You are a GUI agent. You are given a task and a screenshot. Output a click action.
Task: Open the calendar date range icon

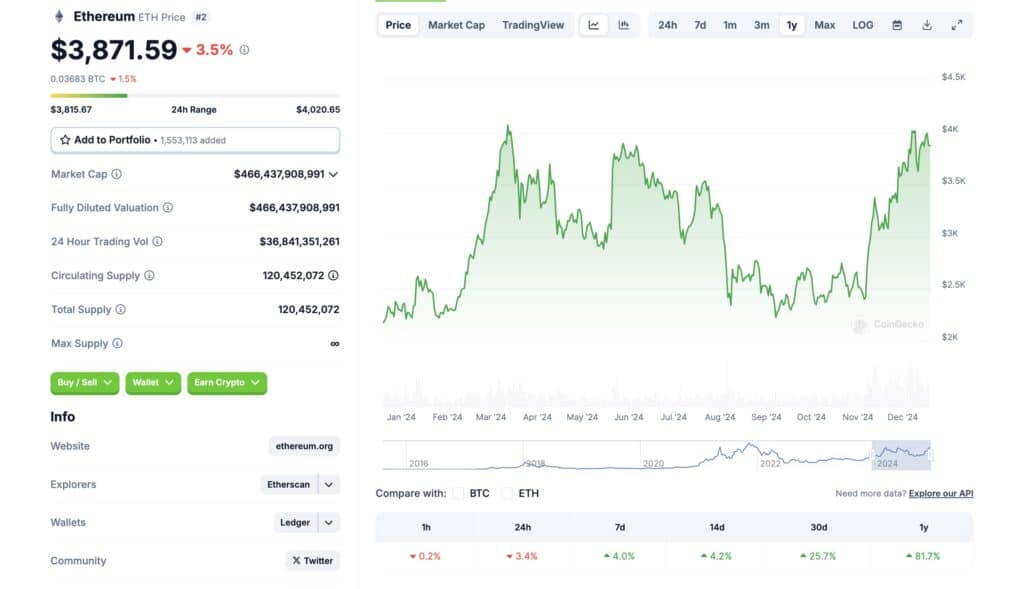point(897,25)
